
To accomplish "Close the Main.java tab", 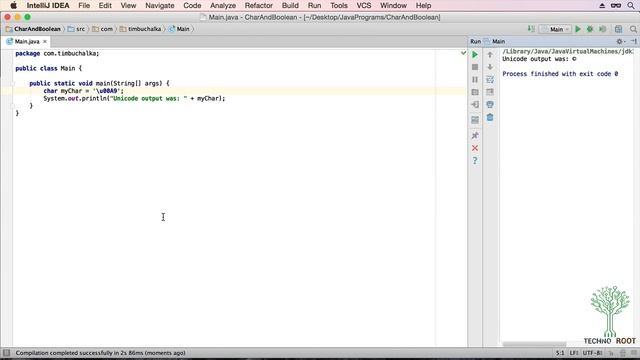I will (x=45, y=42).
